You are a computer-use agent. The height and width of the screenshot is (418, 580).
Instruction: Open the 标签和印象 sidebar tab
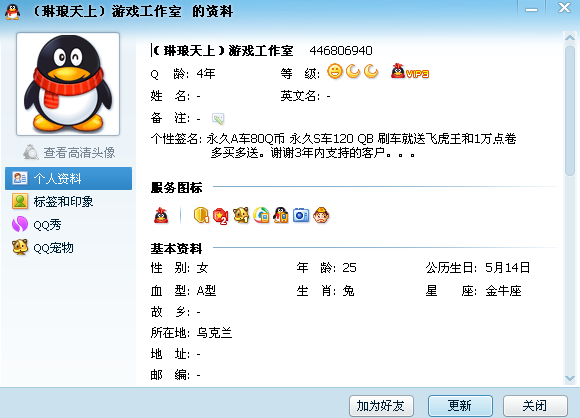[53, 201]
